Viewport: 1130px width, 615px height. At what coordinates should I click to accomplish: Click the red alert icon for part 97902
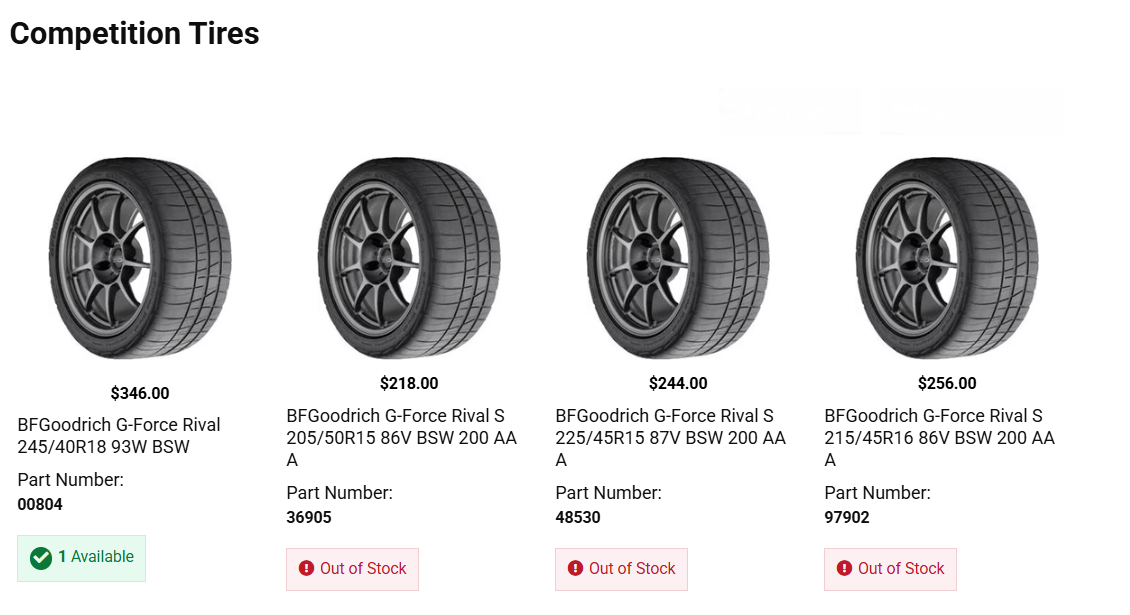coord(844,569)
